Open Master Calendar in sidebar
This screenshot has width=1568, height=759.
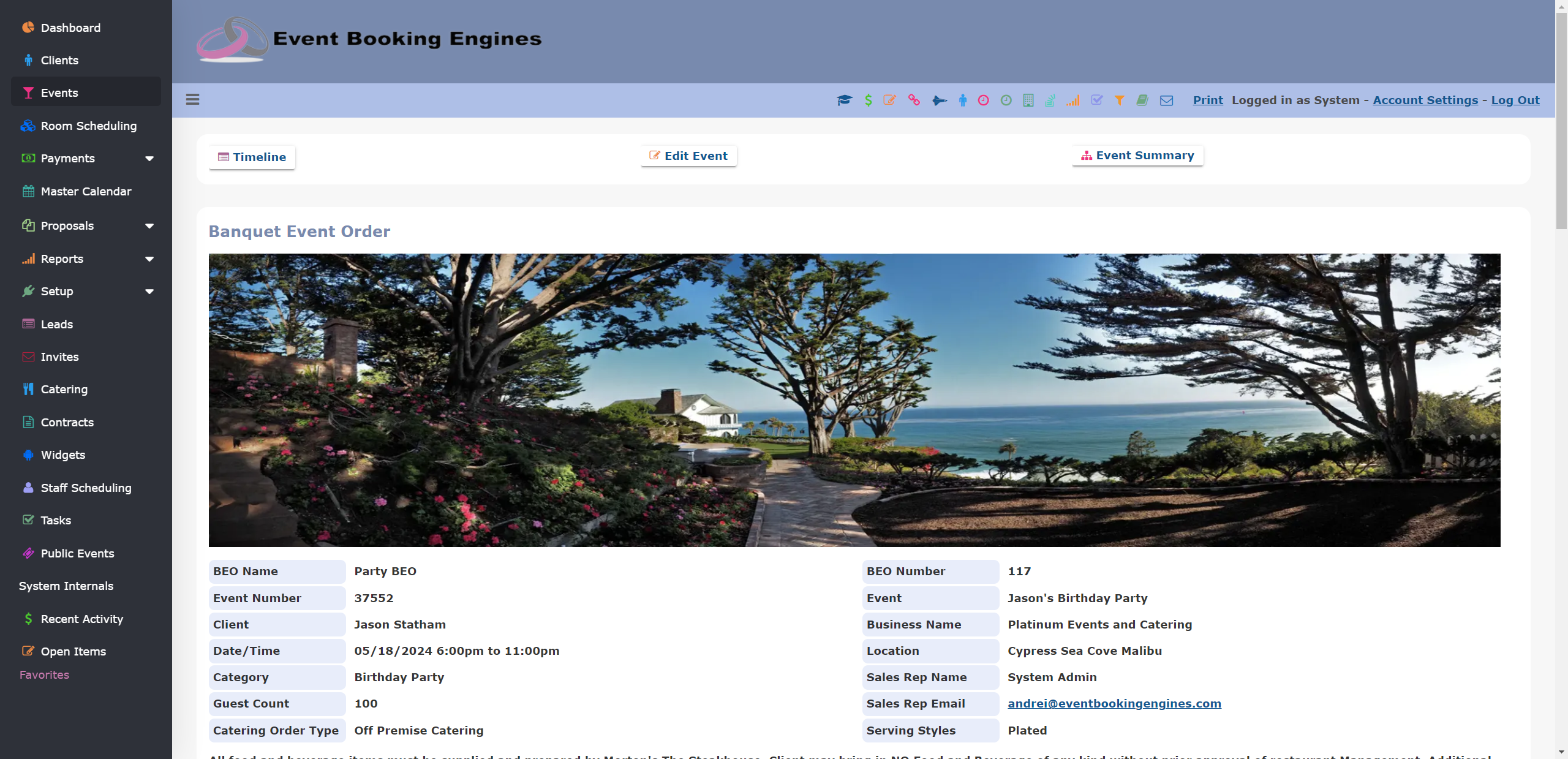click(x=86, y=191)
